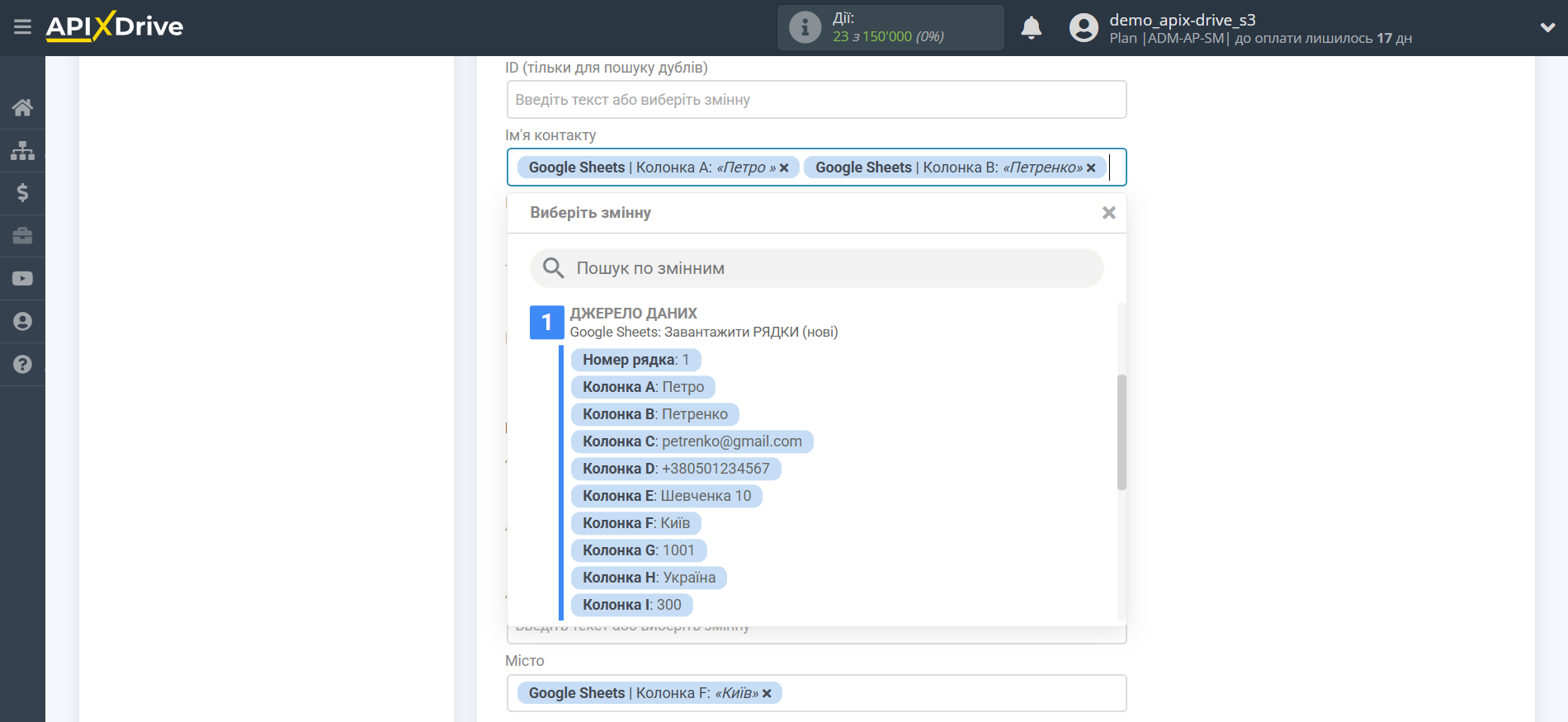Select variable Номер рядка: 1
Viewport: 1568px width, 722px height.
(635, 360)
